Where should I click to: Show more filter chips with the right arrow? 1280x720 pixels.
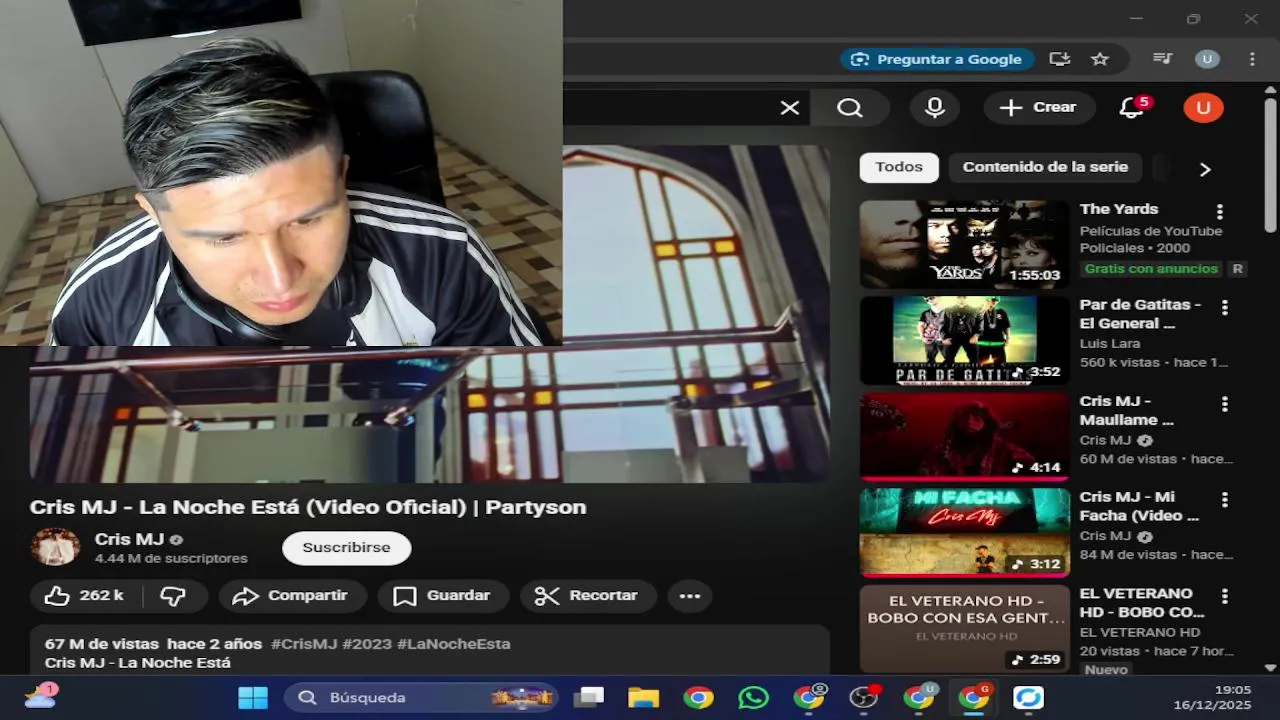1205,169
